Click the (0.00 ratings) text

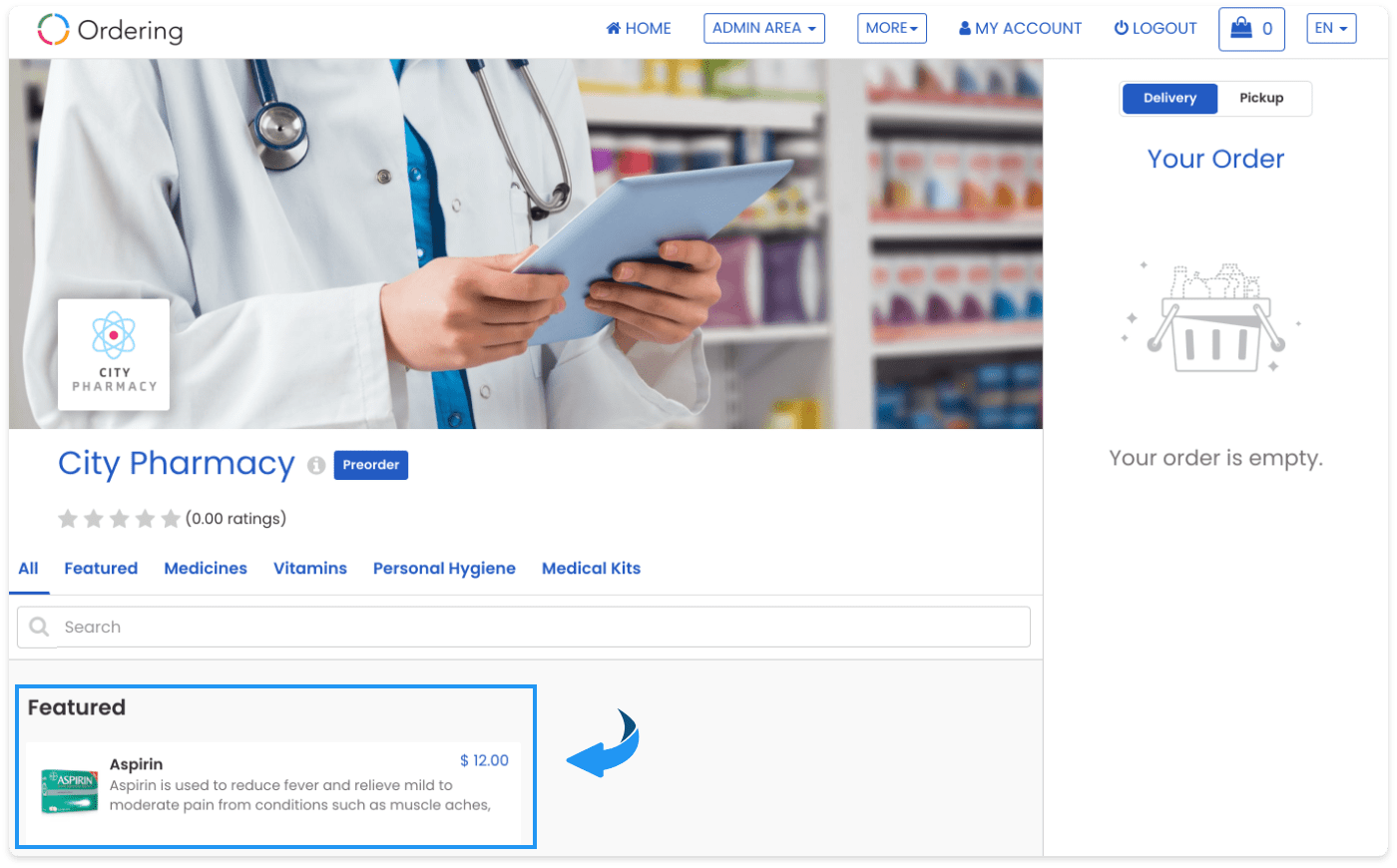pyautogui.click(x=235, y=519)
